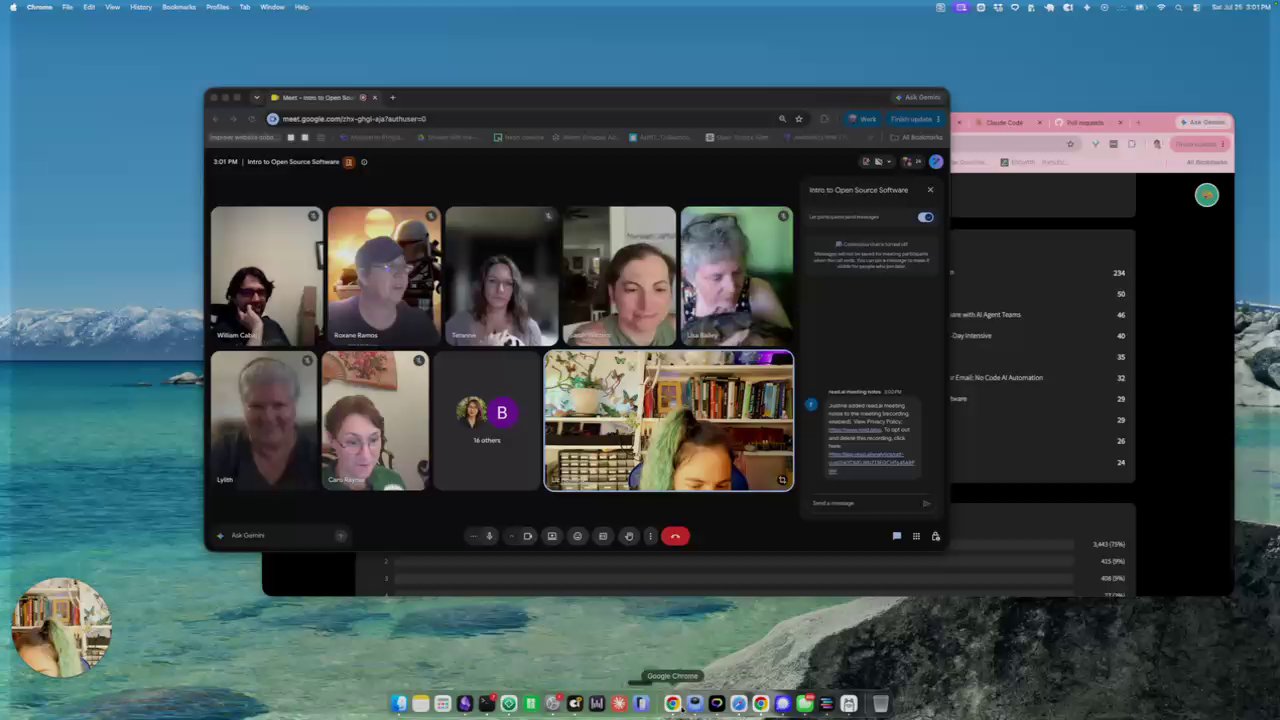
Task: Crop icon on the self-view tile
Action: [782, 480]
